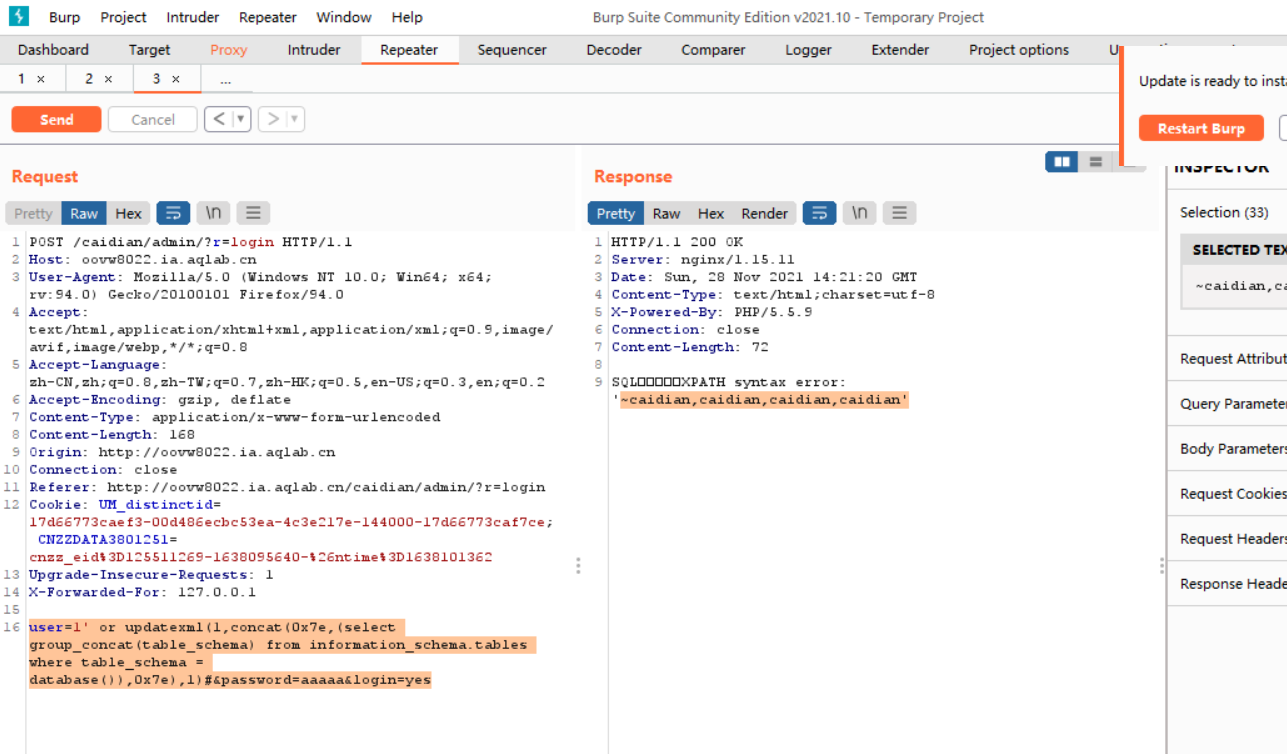Toggle non-printable \n characters in Request panel
Screen dimensions: 1287x754
[x=213, y=213]
